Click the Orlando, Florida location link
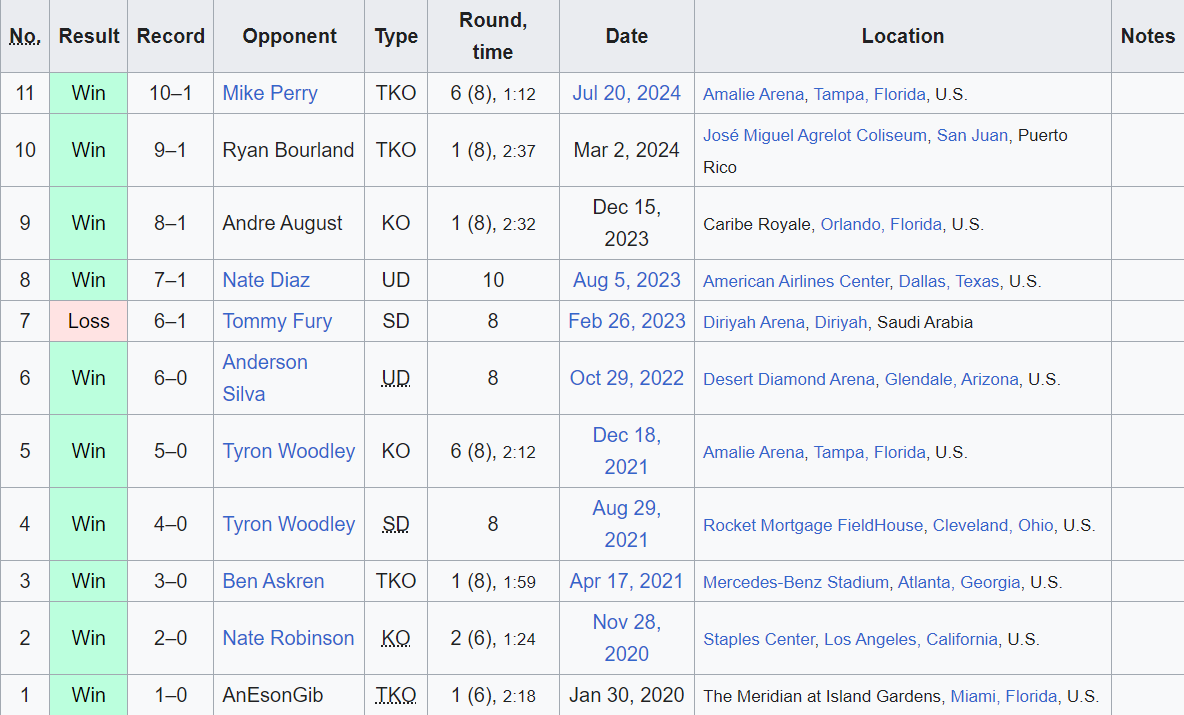Screen dimensions: 1184x715 pyautogui.click(x=881, y=225)
